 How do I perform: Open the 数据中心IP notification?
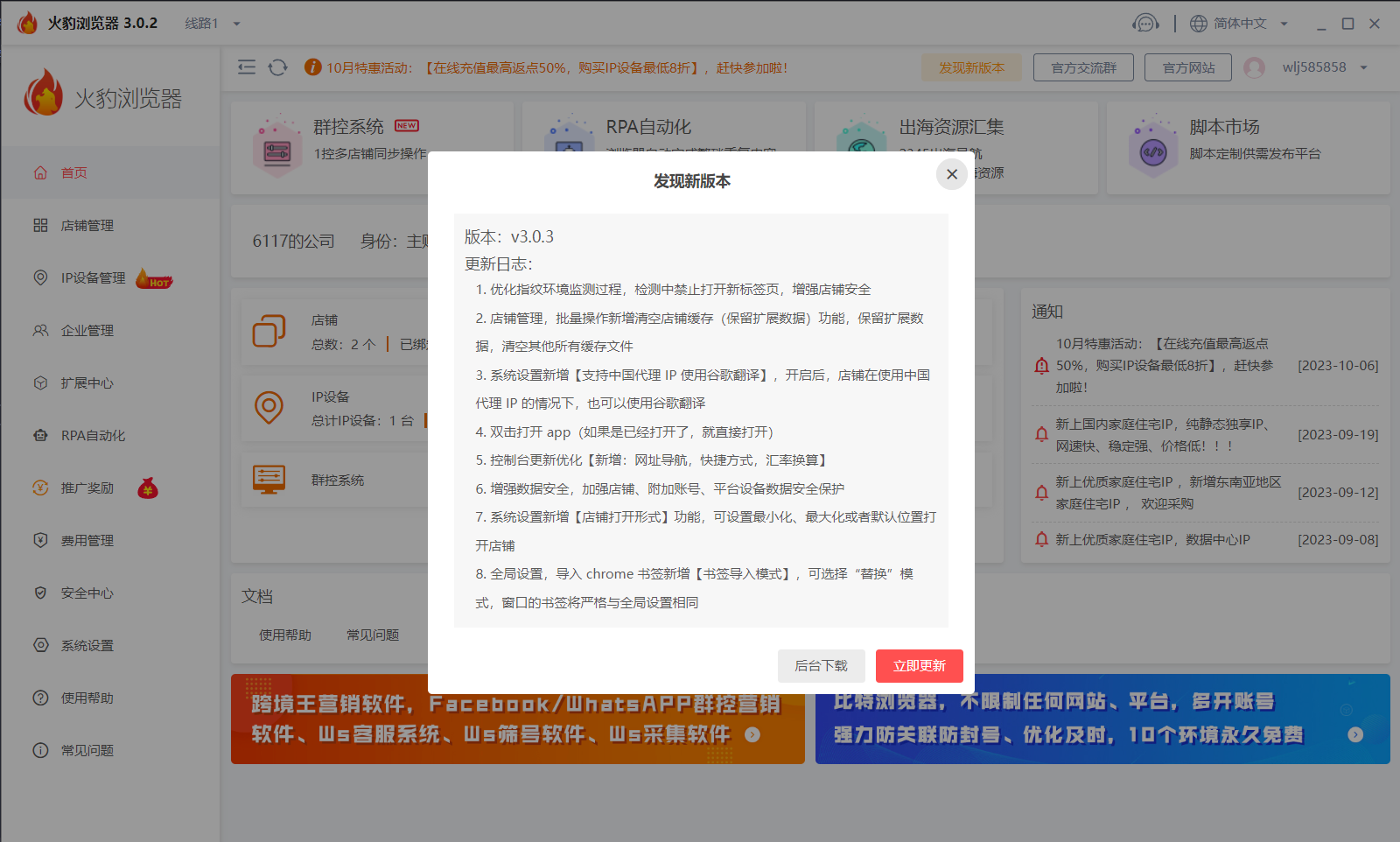click(x=1205, y=540)
